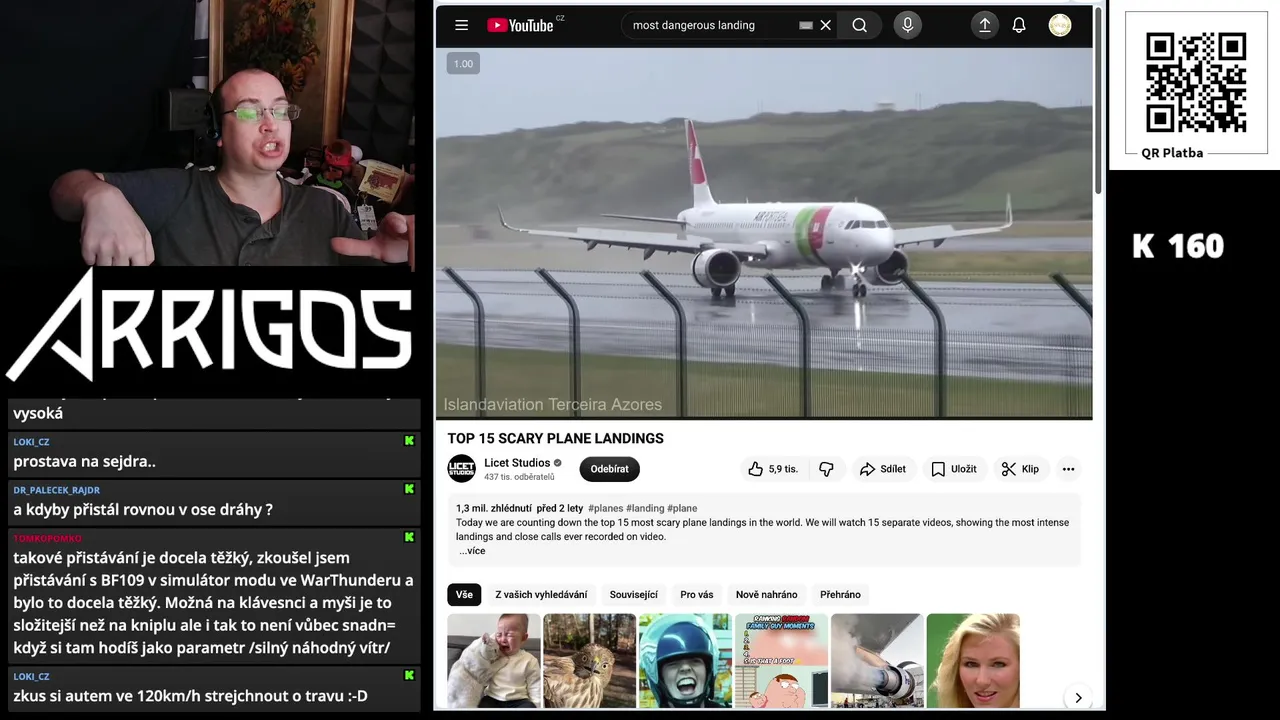
Task: Select the 'Z vašich vyhledávání' chip
Action: coord(541,594)
